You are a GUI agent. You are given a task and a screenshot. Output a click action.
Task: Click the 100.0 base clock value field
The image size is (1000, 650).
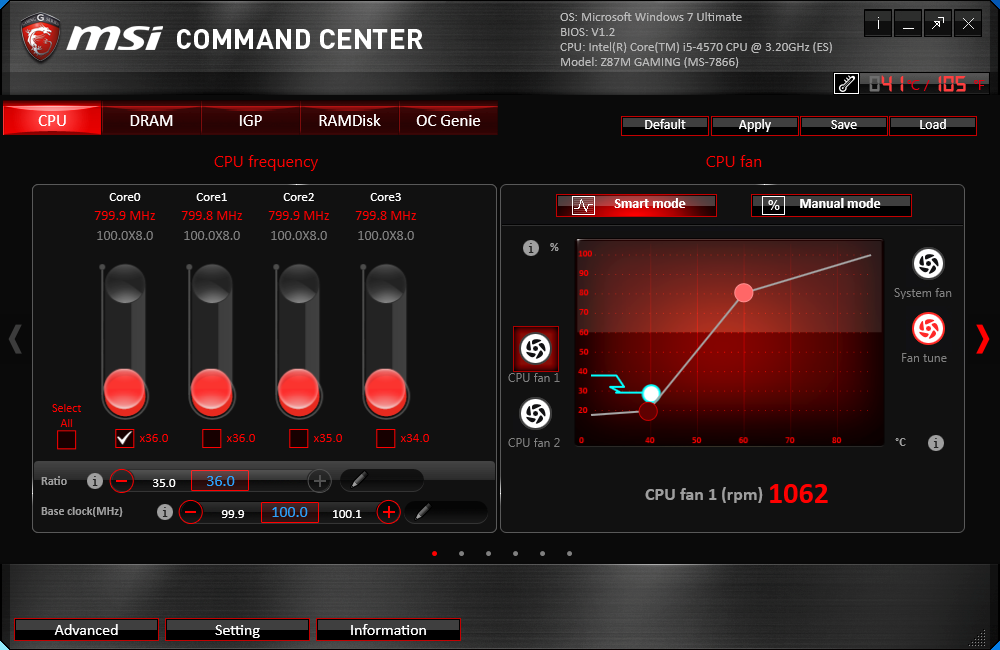pyautogui.click(x=290, y=512)
